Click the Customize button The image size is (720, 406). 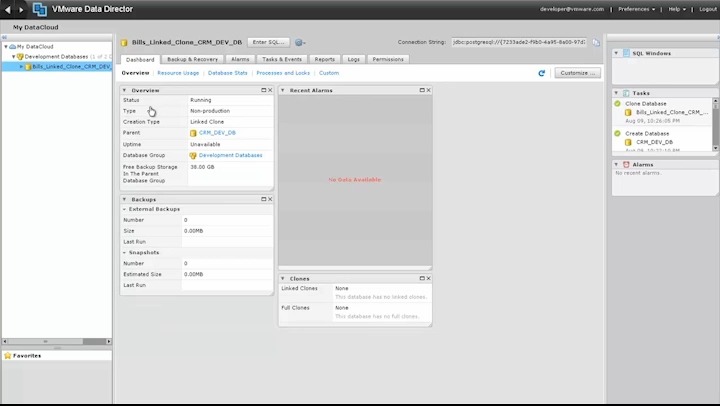578,73
